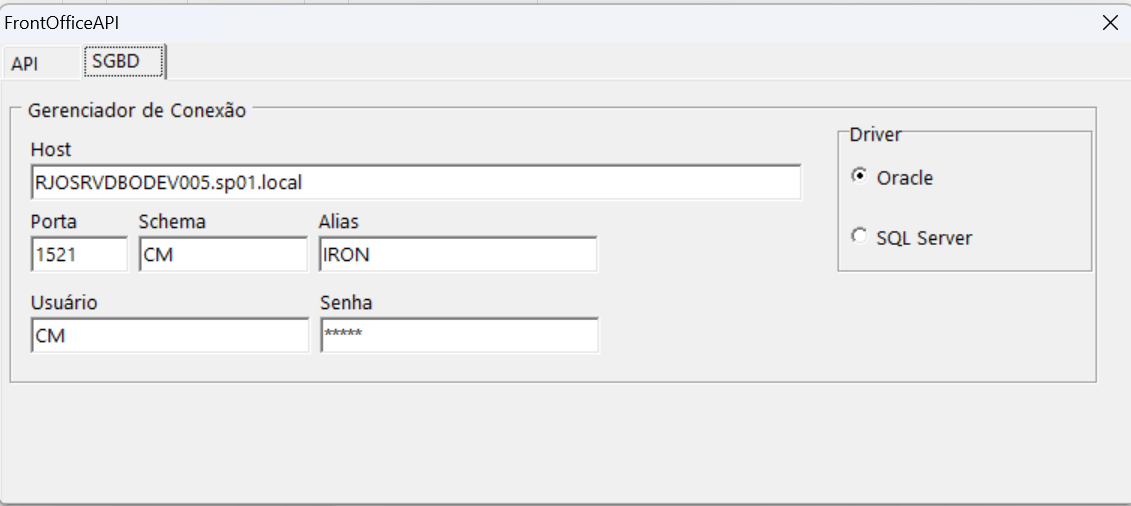Viewport: 1131px width, 506px height.
Task: Close the FrontOfficeAPI window
Action: coord(1110,23)
